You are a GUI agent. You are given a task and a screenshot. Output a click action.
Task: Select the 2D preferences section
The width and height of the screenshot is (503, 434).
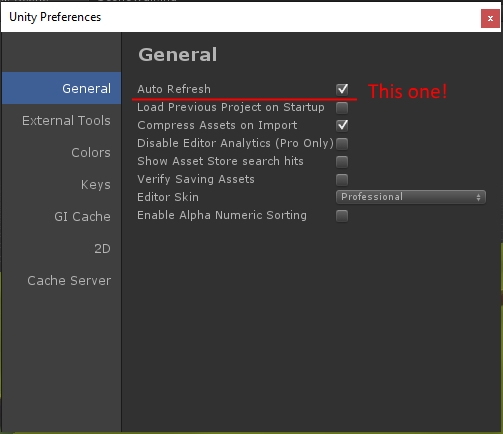pos(62,248)
